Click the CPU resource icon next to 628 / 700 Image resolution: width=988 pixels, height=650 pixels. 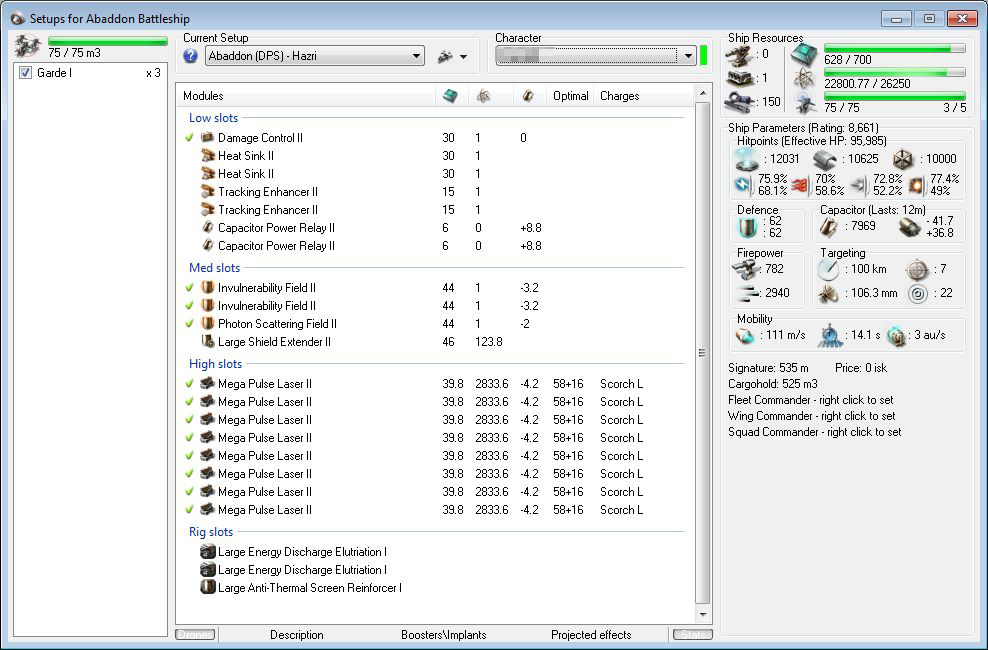point(805,55)
